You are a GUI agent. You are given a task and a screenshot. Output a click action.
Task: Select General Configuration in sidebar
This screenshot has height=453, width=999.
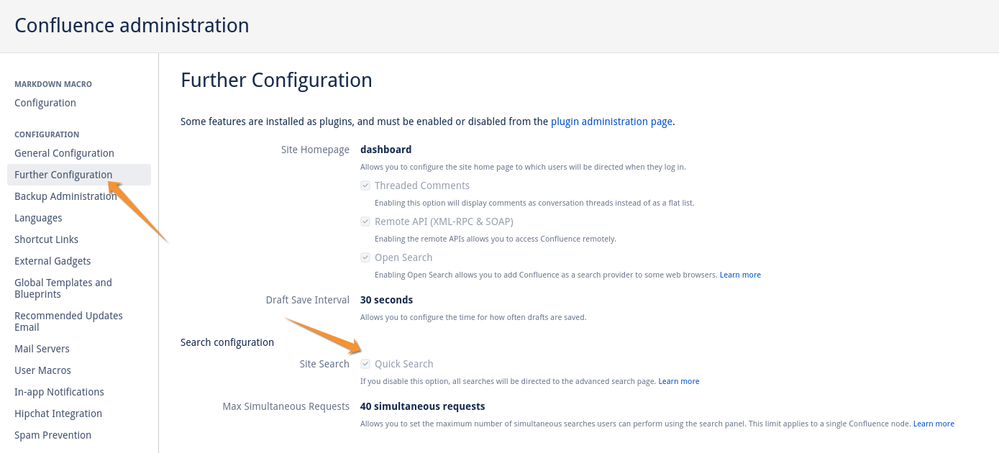[x=64, y=153]
